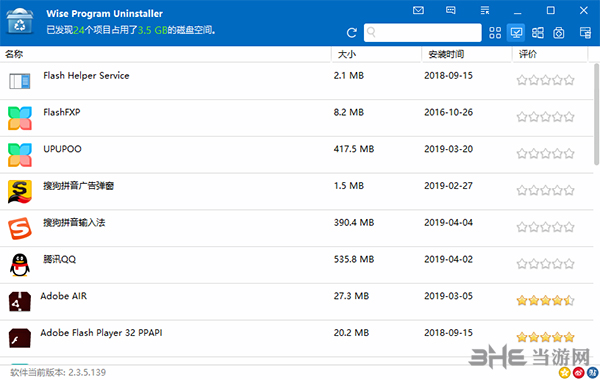
Task: Select the desktop programs view icon
Action: point(516,33)
